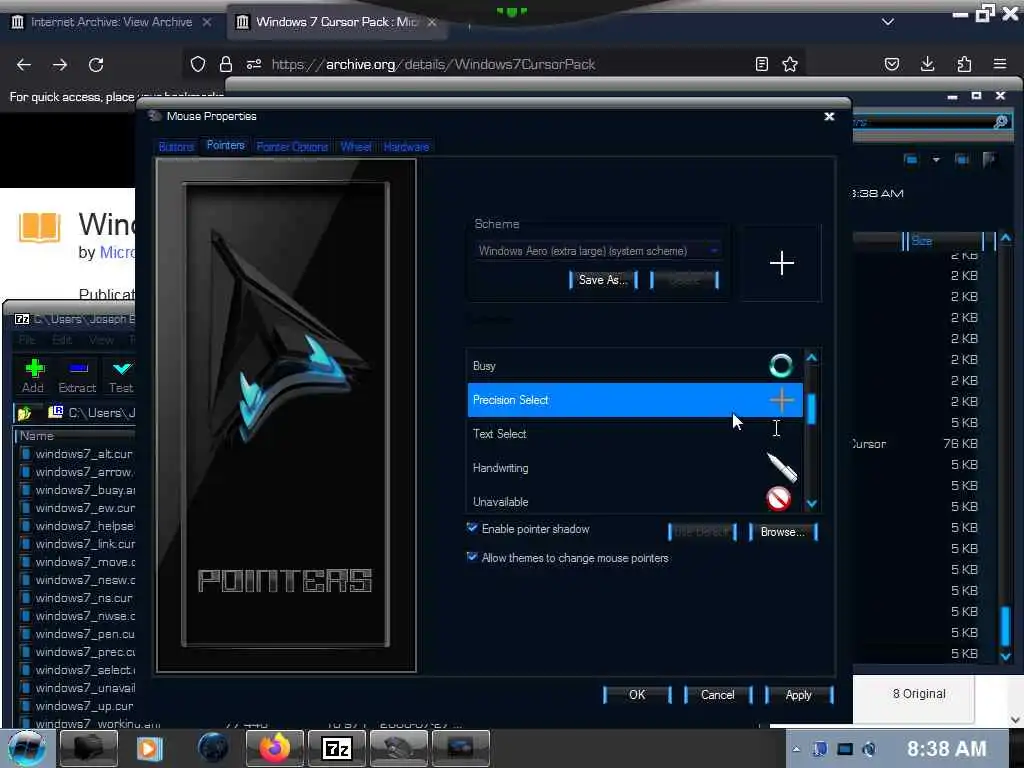Switch to the Wheel tab
Image resolution: width=1024 pixels, height=768 pixels.
pyautogui.click(x=356, y=146)
